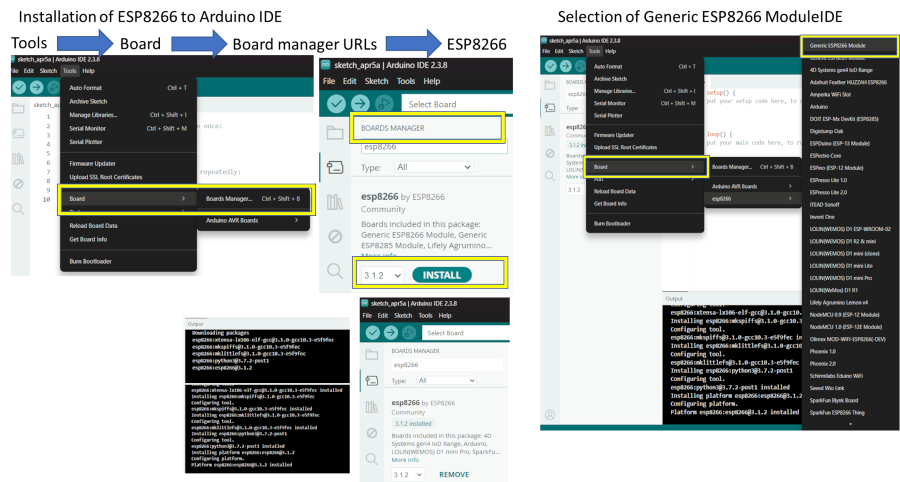Open 3.1.2 version dropdown next to REMOVE
The height and width of the screenshot is (482, 900).
(408, 475)
